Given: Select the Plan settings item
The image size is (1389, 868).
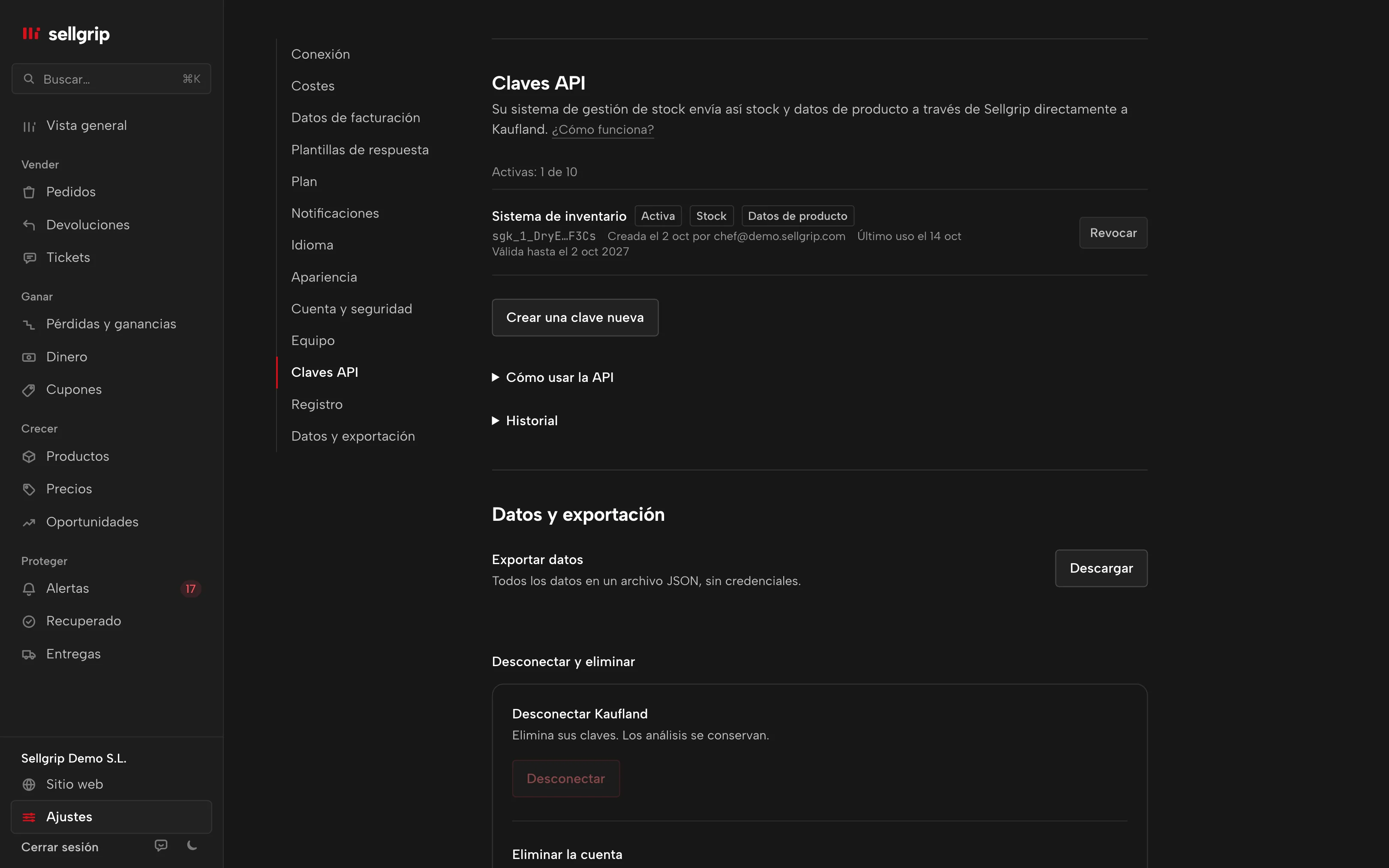Looking at the screenshot, I should click(304, 181).
